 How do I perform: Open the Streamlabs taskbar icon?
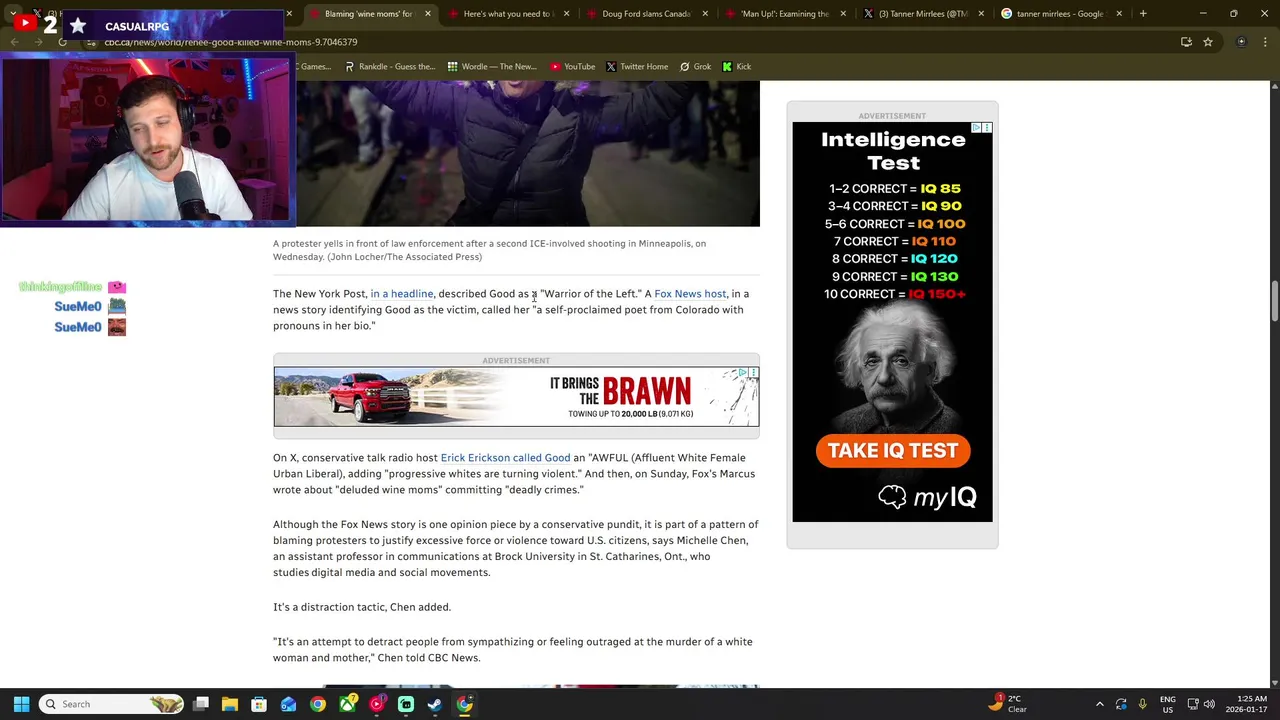click(x=406, y=704)
